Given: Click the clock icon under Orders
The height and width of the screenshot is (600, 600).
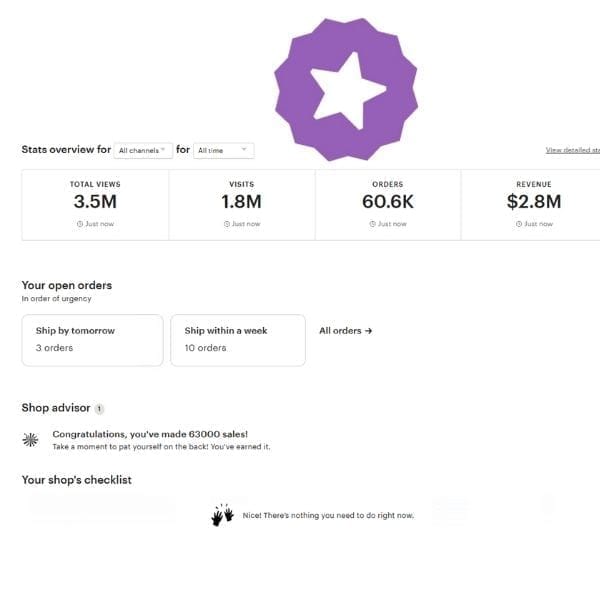Looking at the screenshot, I should pyautogui.click(x=373, y=224).
